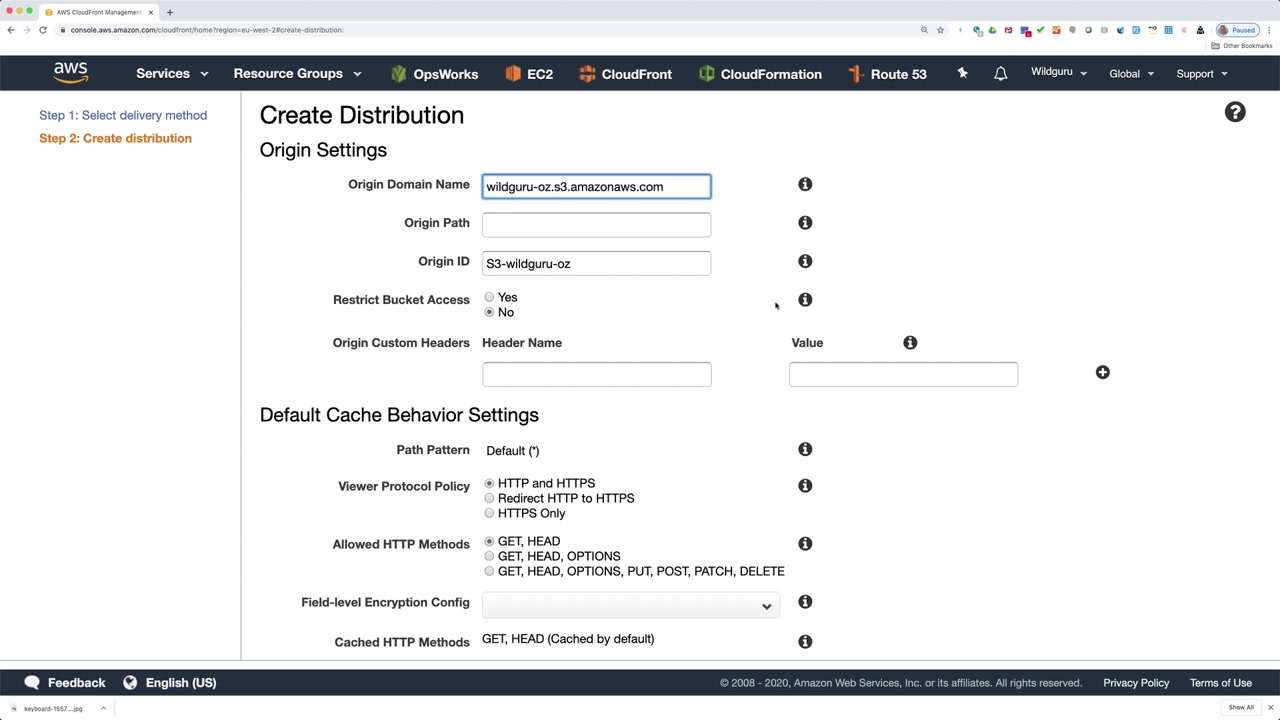Screen dimensions: 1280x720
Task: Click the pin shortcuts icon
Action: pos(962,73)
